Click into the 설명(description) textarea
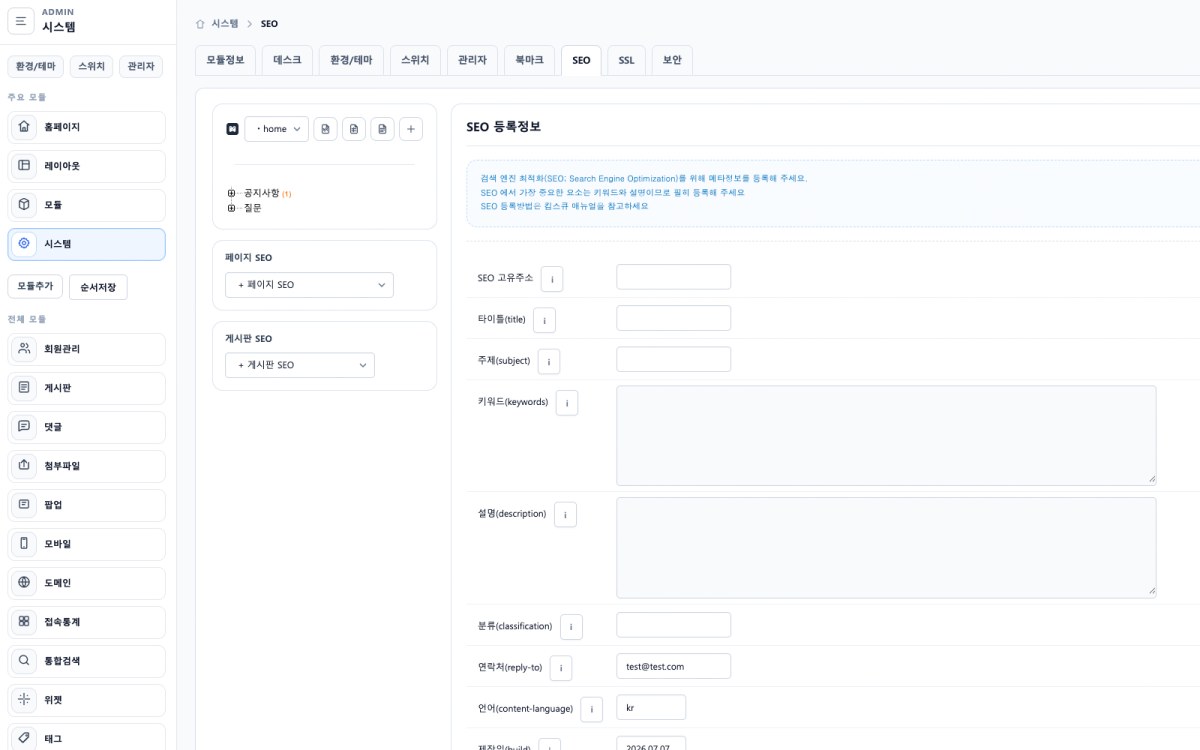Screen dimensions: 1200x750 tap(886, 547)
